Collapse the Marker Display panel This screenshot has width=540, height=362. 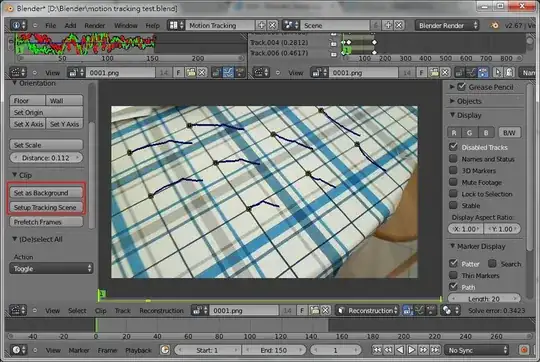(x=453, y=246)
